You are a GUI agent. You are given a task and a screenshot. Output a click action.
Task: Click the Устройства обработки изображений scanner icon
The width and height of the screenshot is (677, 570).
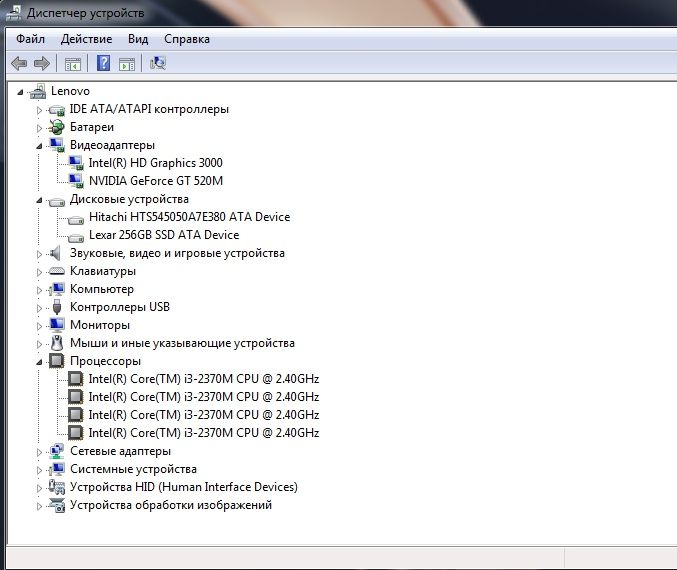point(57,505)
